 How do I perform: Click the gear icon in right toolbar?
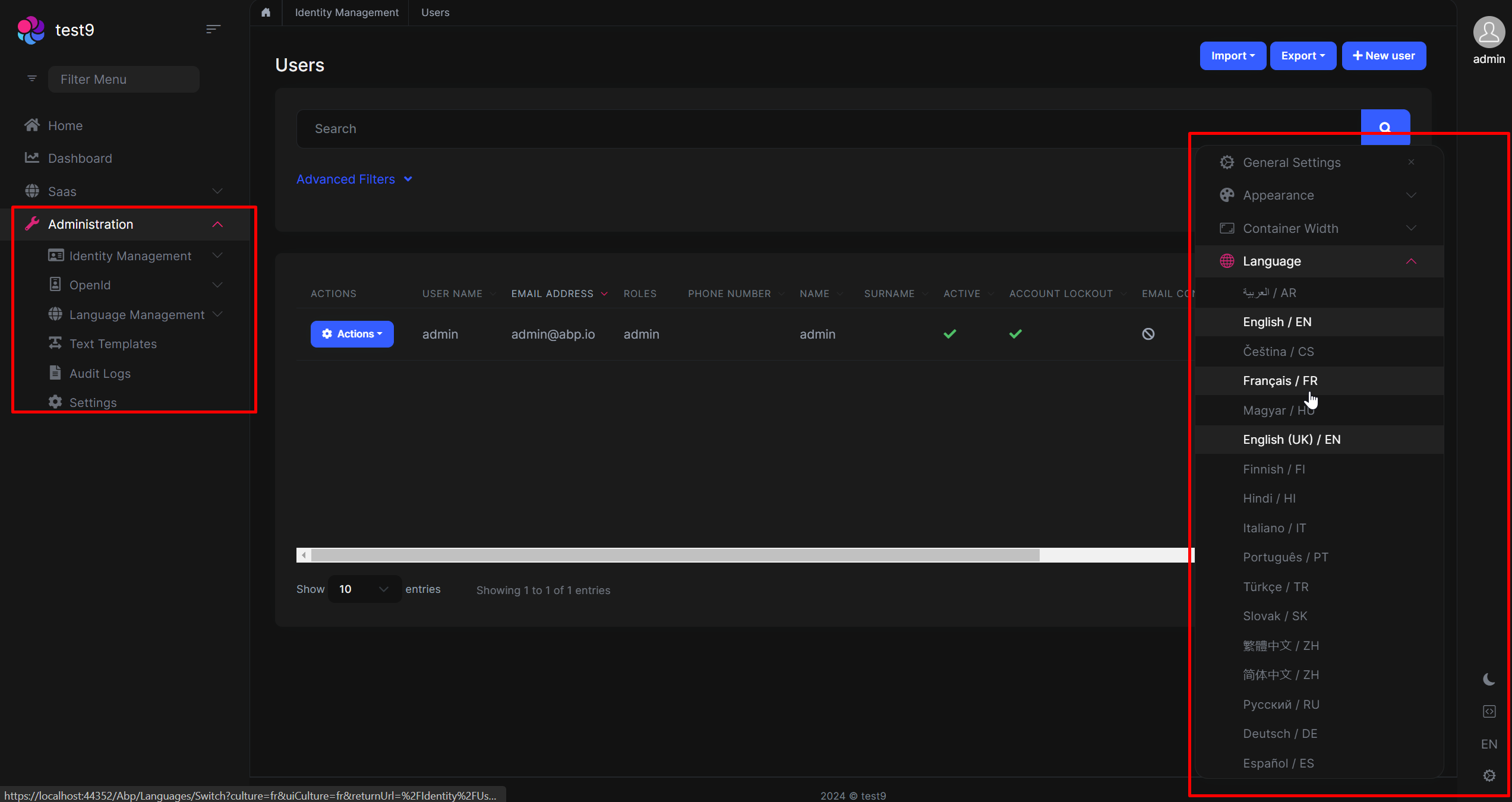coord(1489,775)
